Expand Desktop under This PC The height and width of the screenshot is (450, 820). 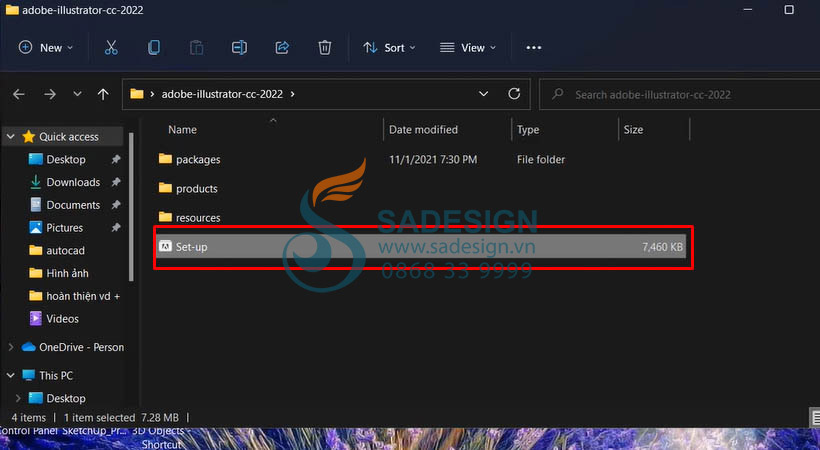point(18,398)
